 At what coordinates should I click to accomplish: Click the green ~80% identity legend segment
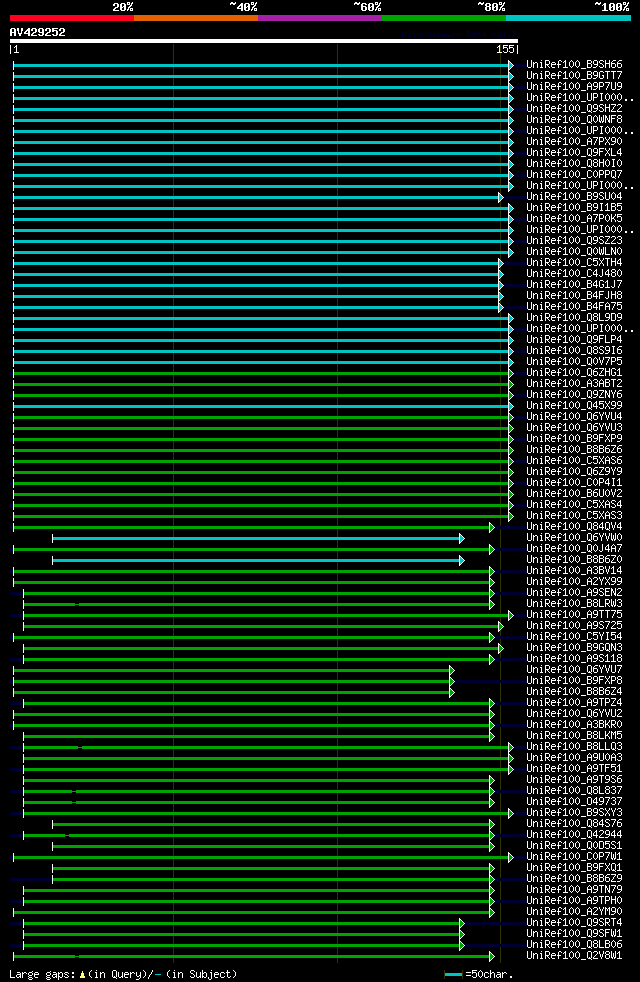coord(444,18)
